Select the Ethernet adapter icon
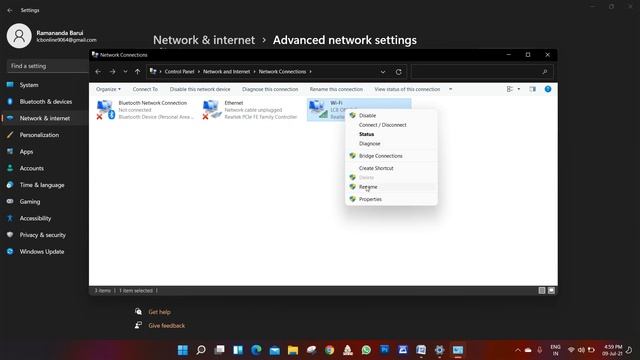This screenshot has width=640, height=360. pos(212,110)
